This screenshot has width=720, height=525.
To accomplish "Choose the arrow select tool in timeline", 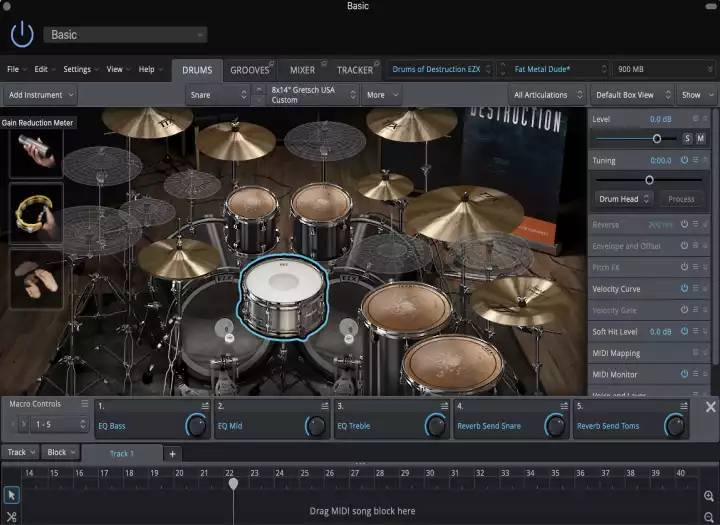I will click(x=11, y=495).
